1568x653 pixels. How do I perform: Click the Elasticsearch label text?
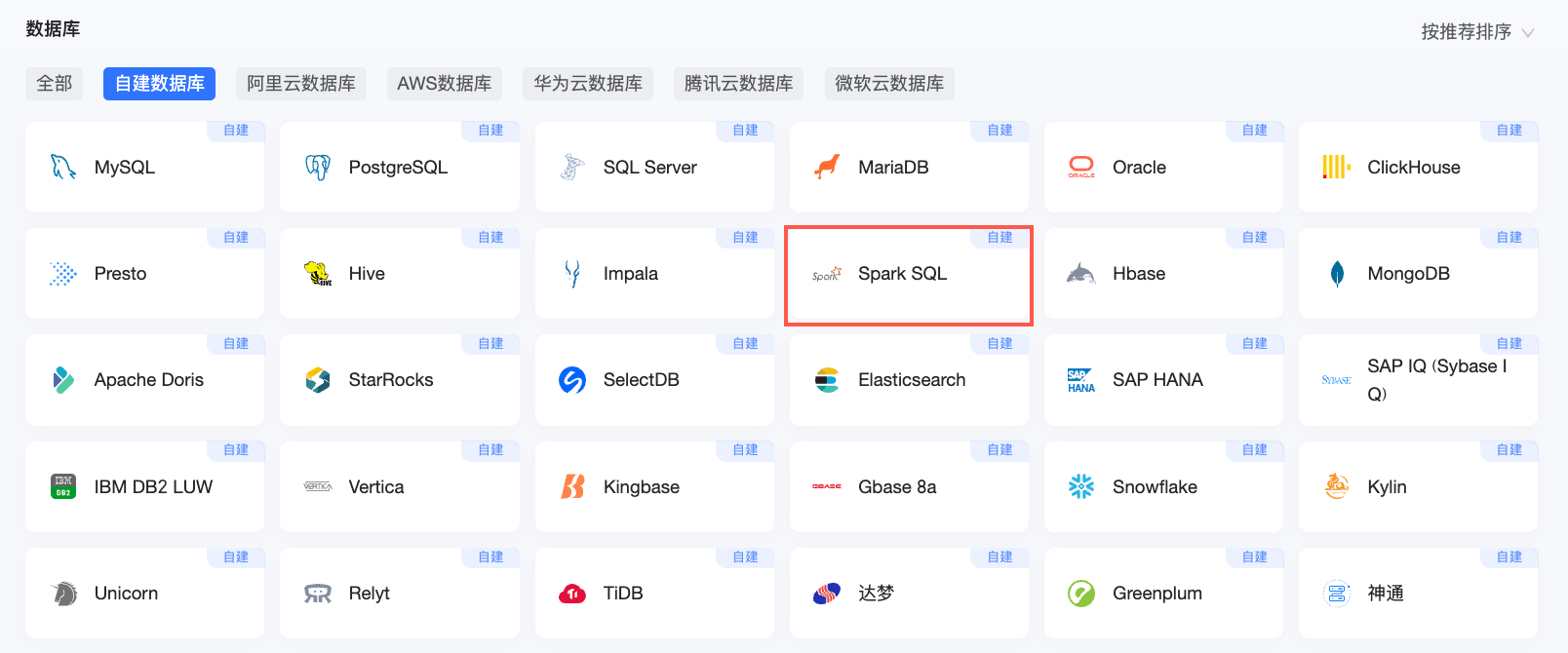(x=912, y=380)
